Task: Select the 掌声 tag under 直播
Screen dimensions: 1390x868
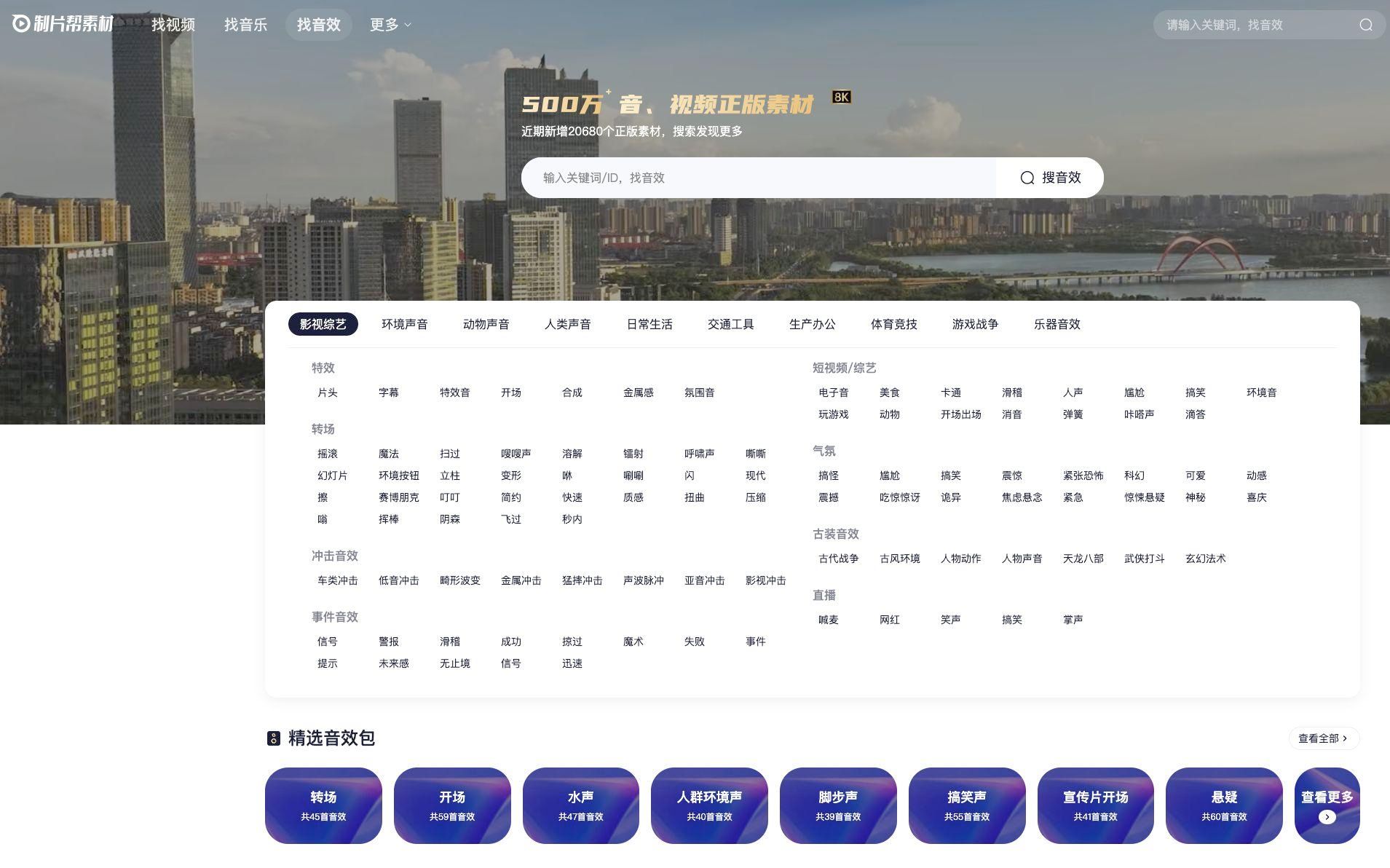Action: pyautogui.click(x=1073, y=620)
